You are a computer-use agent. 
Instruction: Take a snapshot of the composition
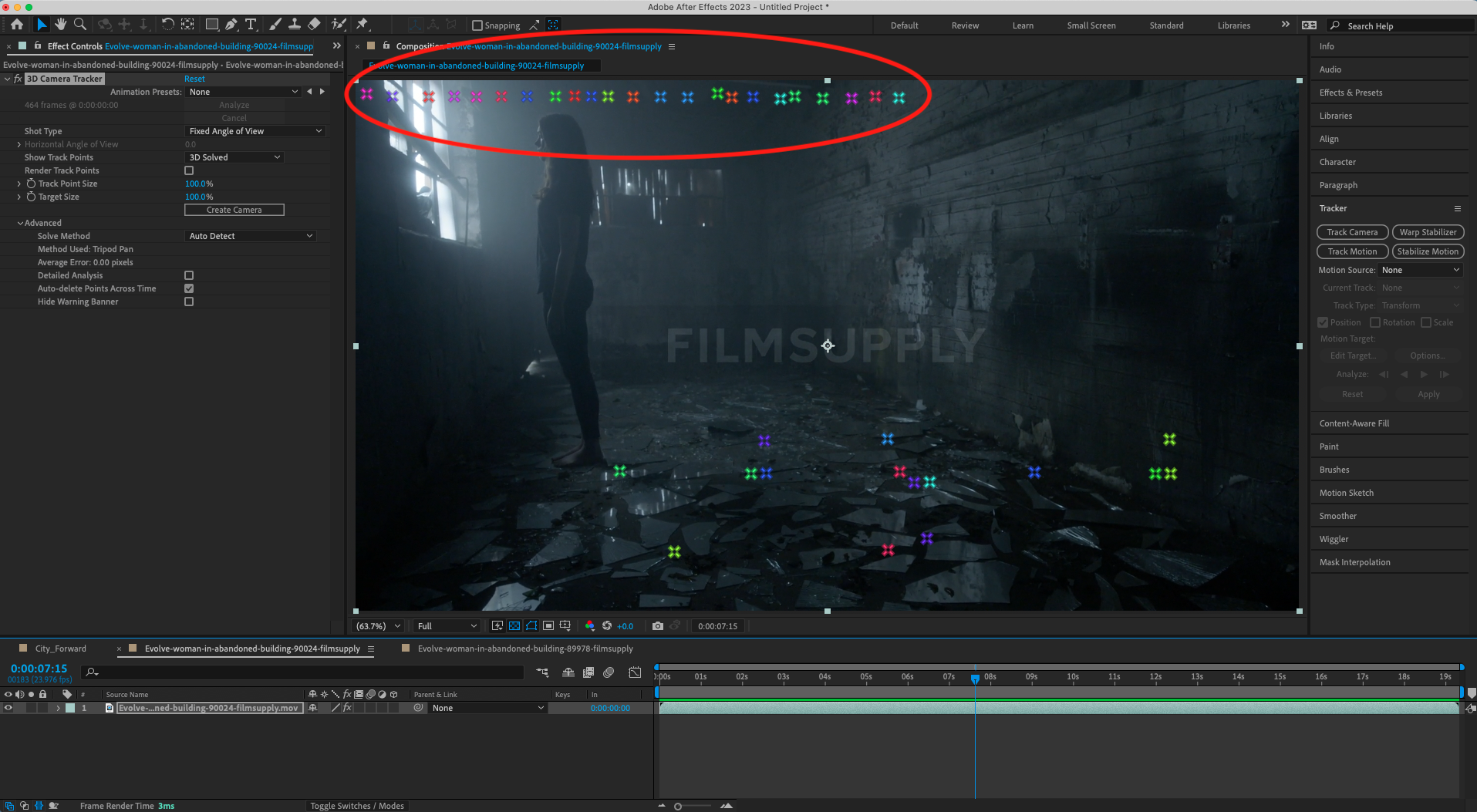point(658,625)
